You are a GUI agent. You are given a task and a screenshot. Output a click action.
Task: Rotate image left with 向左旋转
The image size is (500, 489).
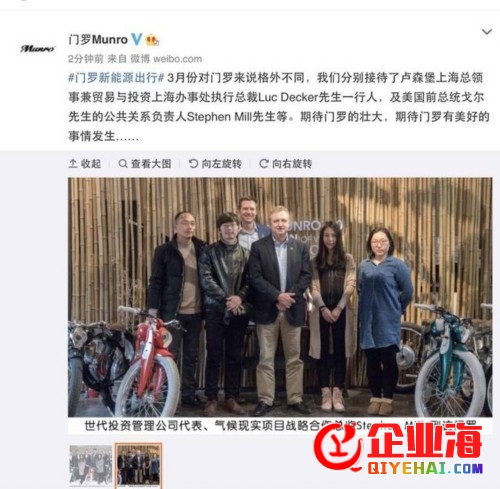tap(215, 164)
